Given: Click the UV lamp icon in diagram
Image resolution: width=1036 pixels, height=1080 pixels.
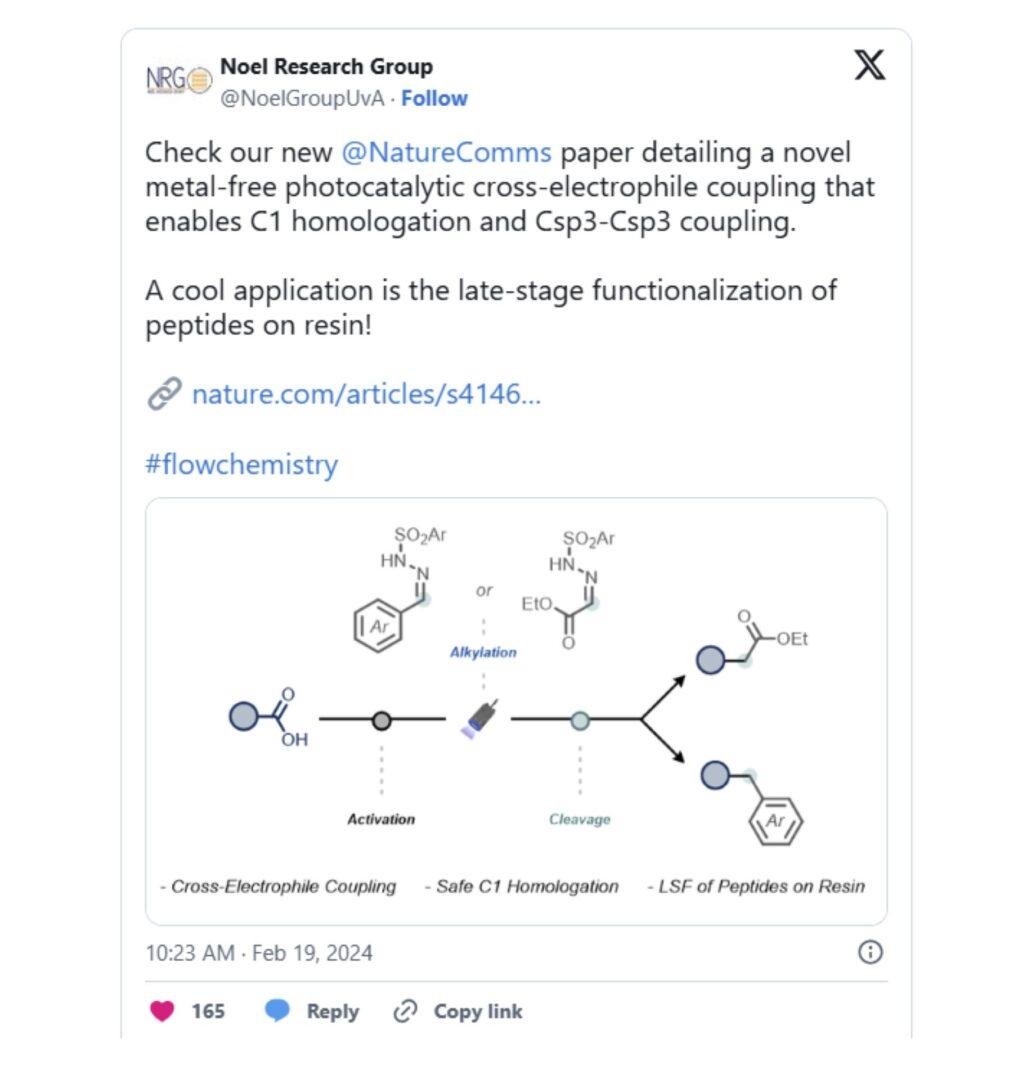Looking at the screenshot, I should click(479, 719).
